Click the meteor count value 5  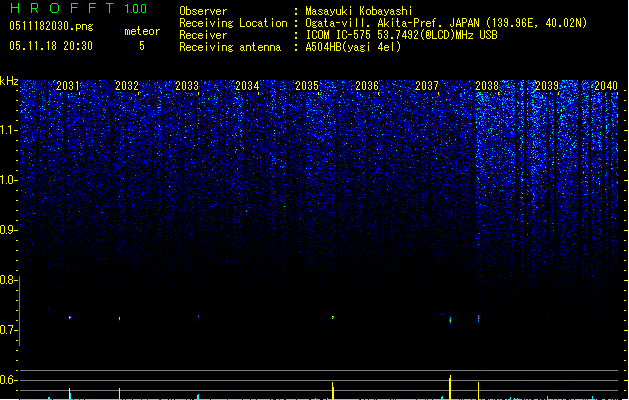[142, 46]
